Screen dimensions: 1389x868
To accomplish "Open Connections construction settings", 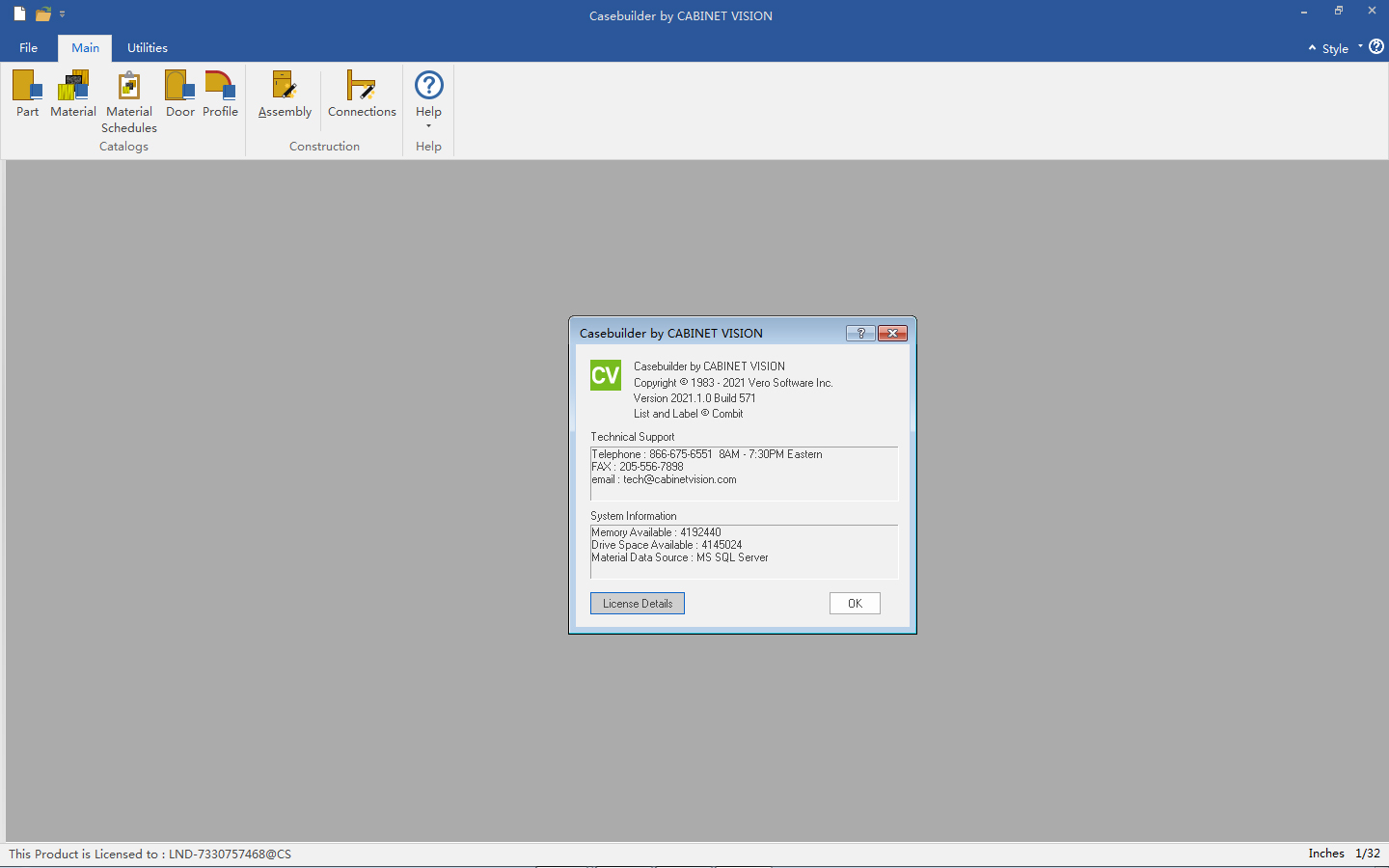I will (362, 94).
